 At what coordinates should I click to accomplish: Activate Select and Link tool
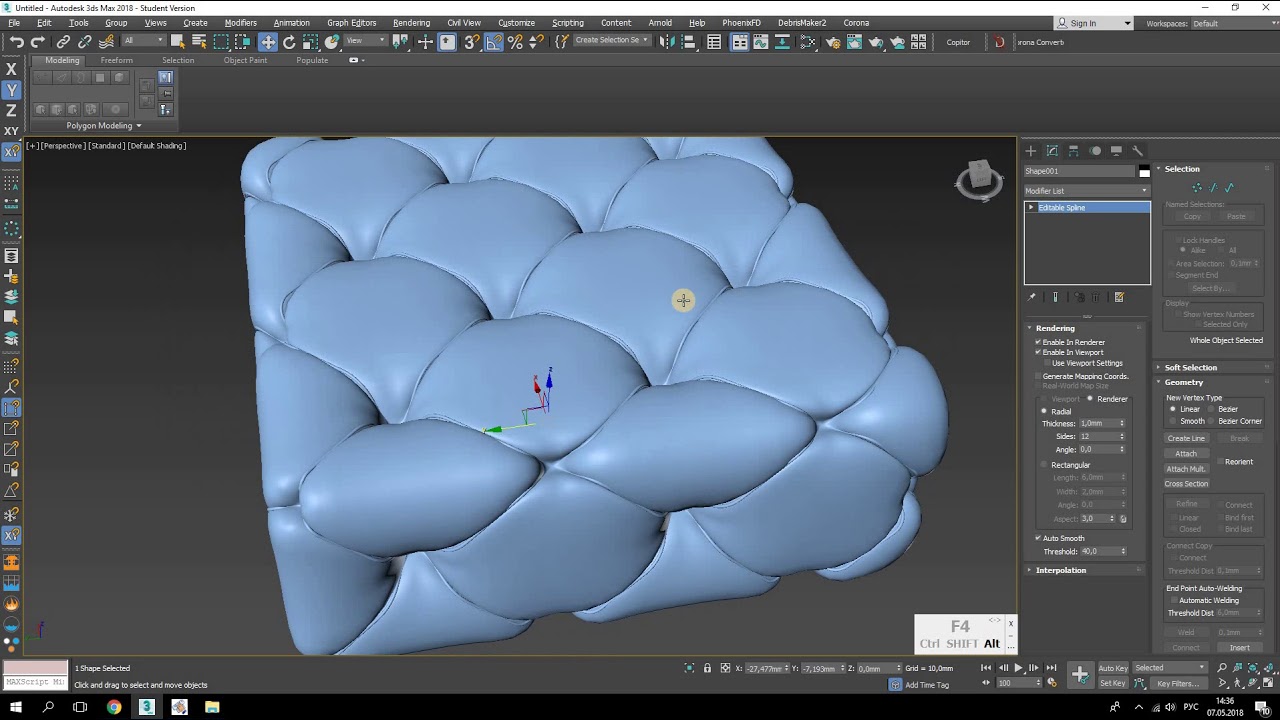(63, 42)
